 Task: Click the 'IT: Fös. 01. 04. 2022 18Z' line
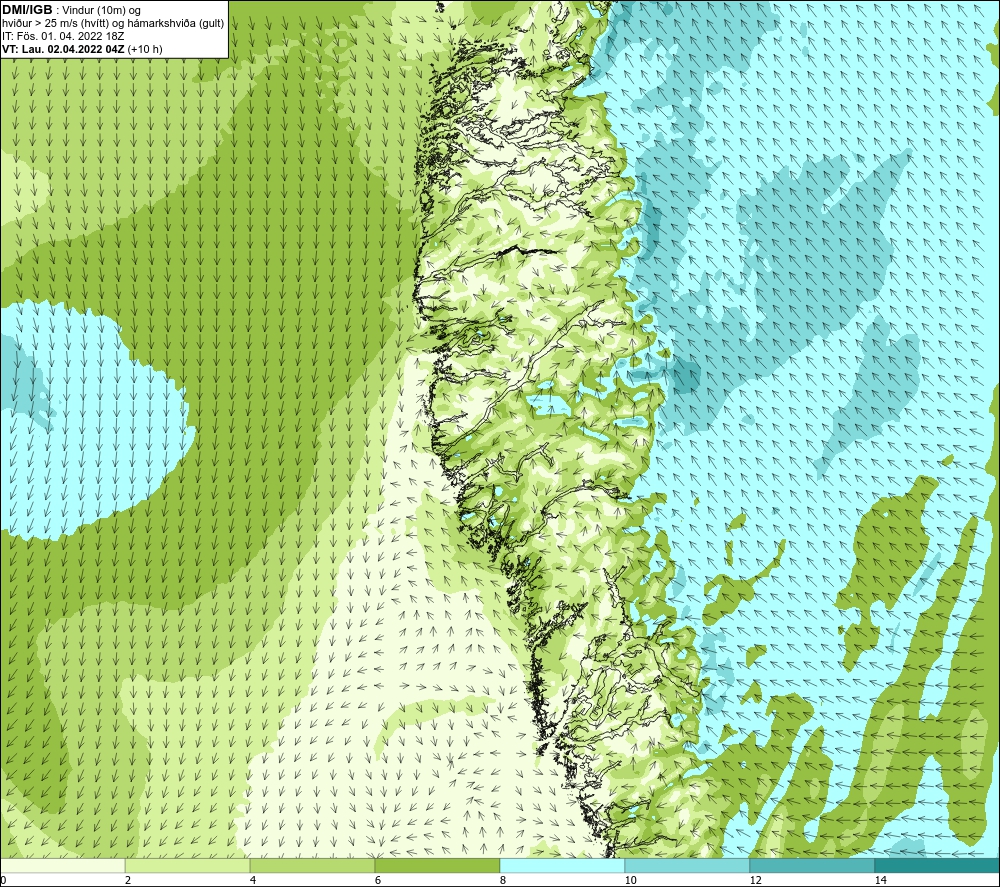coord(63,36)
